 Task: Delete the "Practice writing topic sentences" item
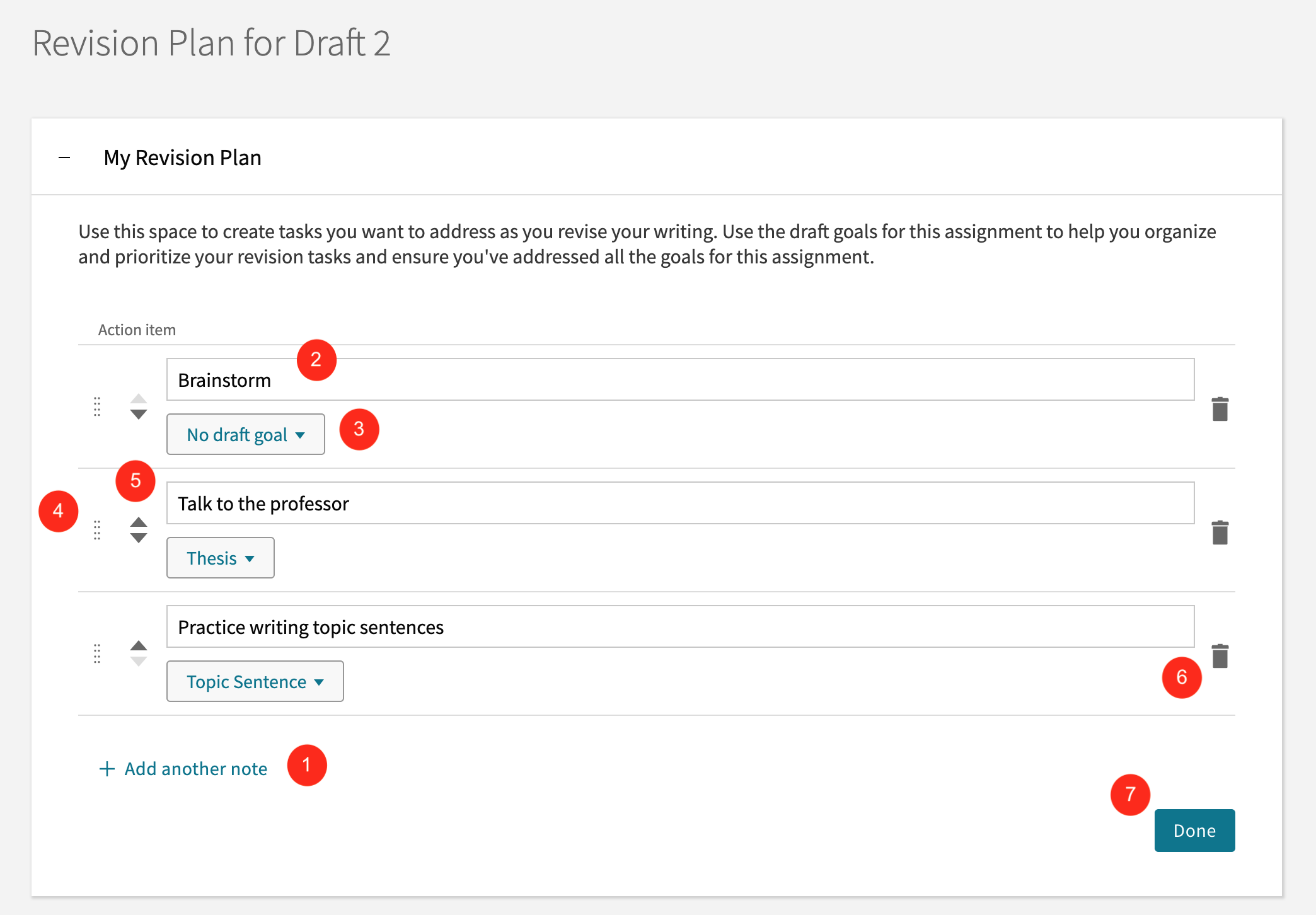1220,656
